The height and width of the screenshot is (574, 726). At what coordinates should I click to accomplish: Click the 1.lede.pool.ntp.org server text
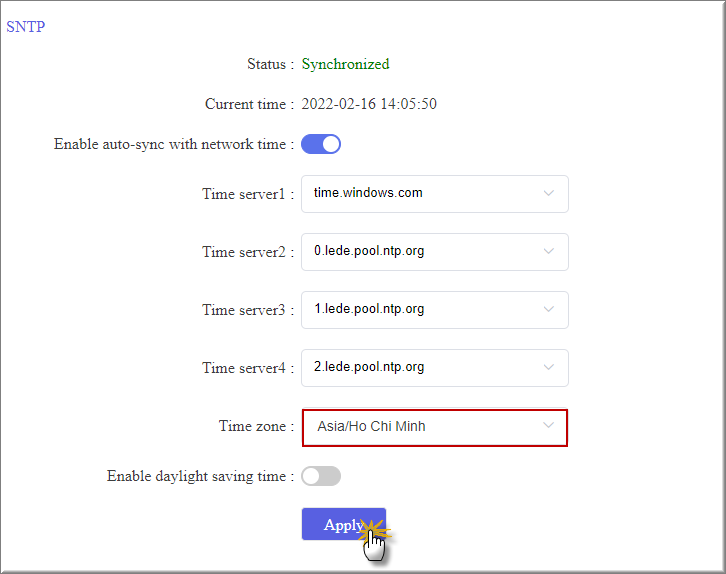pos(369,309)
